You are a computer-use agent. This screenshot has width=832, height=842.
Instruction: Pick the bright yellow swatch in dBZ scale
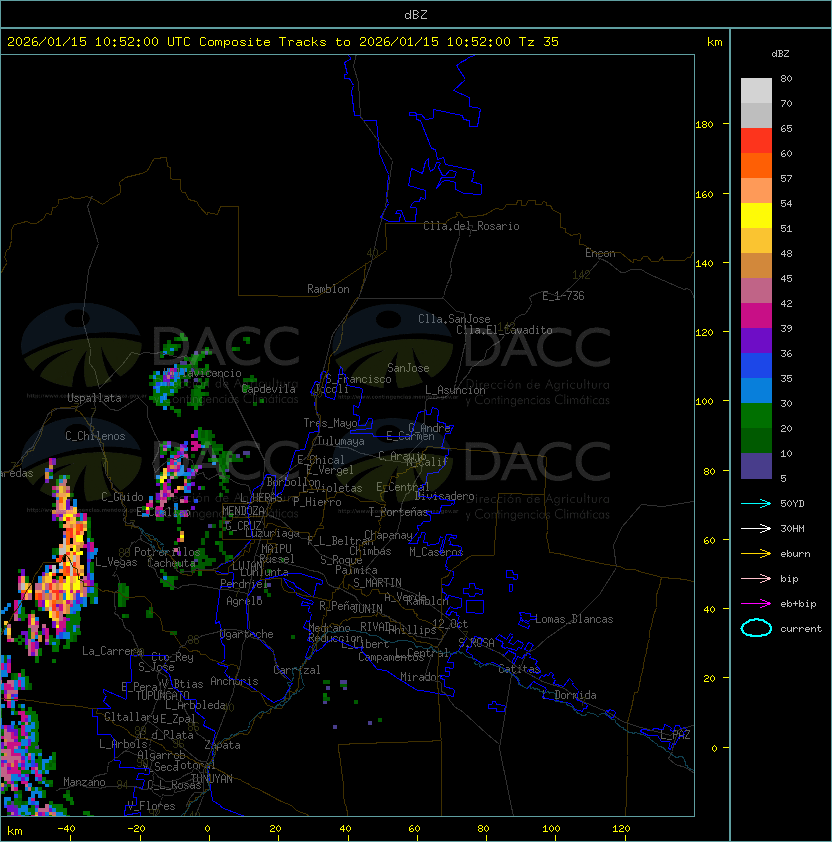(756, 216)
